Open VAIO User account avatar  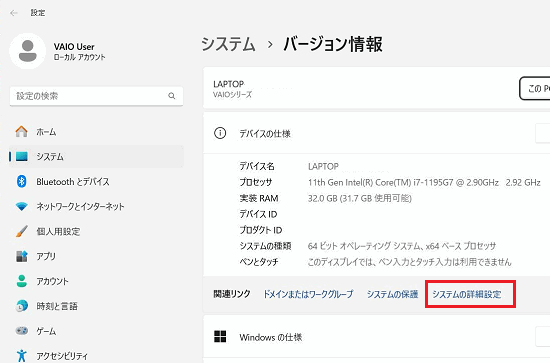point(27,51)
